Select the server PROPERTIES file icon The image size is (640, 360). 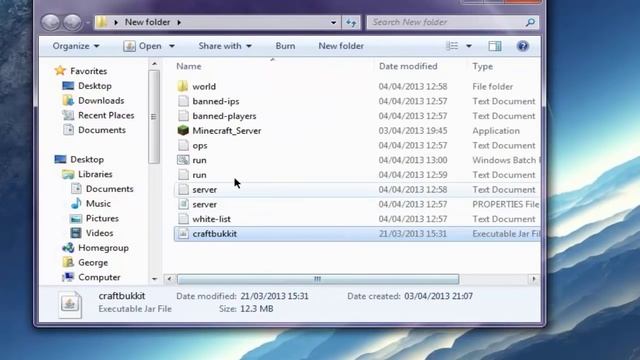[183, 204]
